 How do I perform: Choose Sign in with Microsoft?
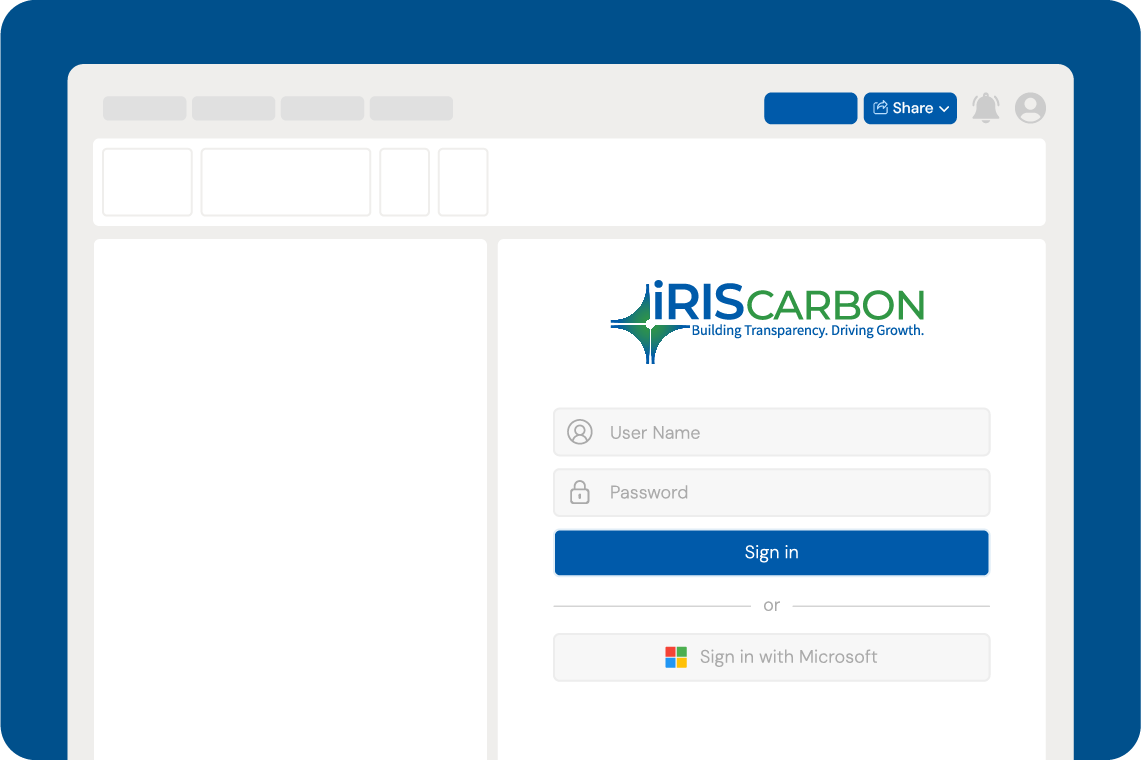tap(771, 657)
